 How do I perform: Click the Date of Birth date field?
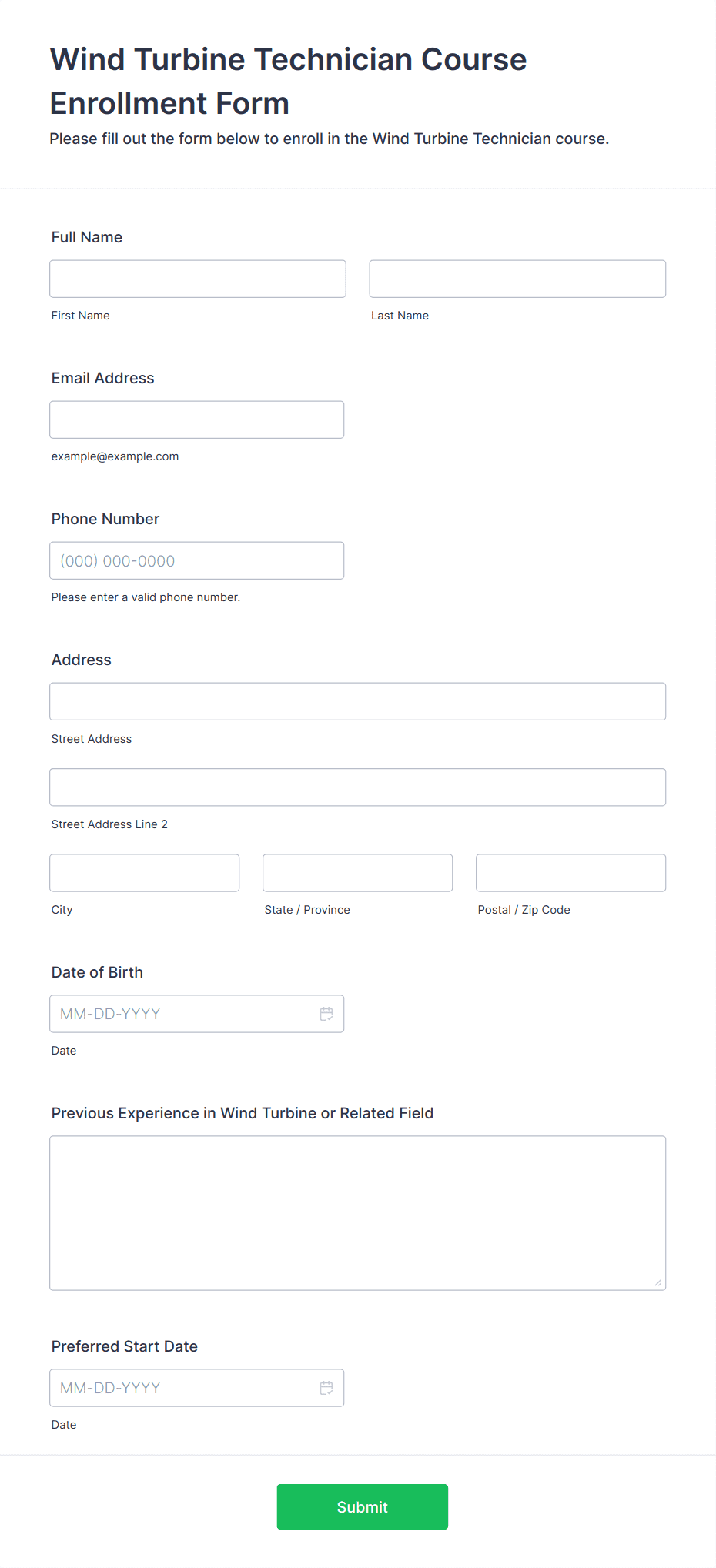pos(197,1014)
